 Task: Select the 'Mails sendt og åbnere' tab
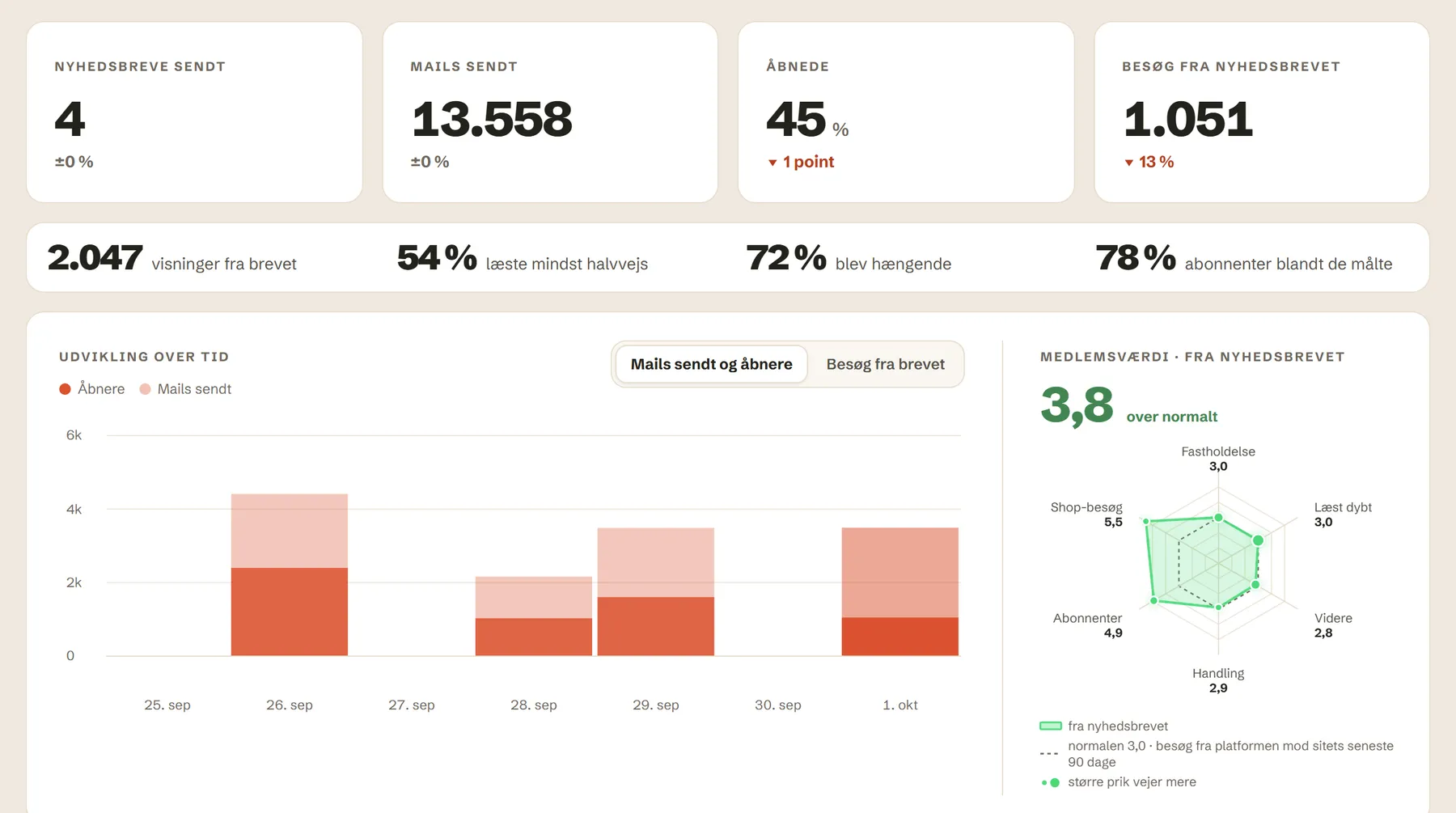(711, 364)
